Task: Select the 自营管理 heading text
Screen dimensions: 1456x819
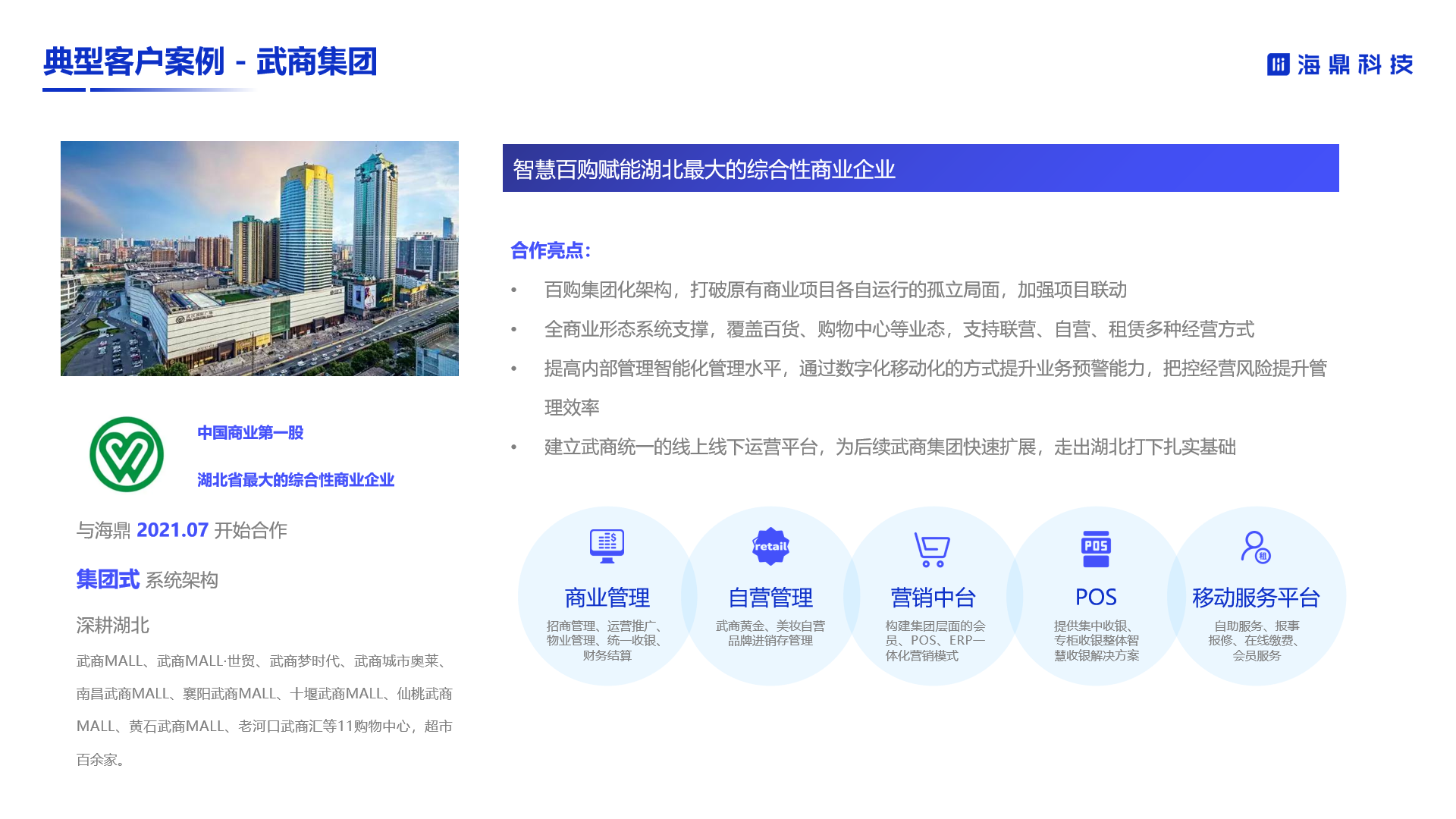Action: click(770, 598)
